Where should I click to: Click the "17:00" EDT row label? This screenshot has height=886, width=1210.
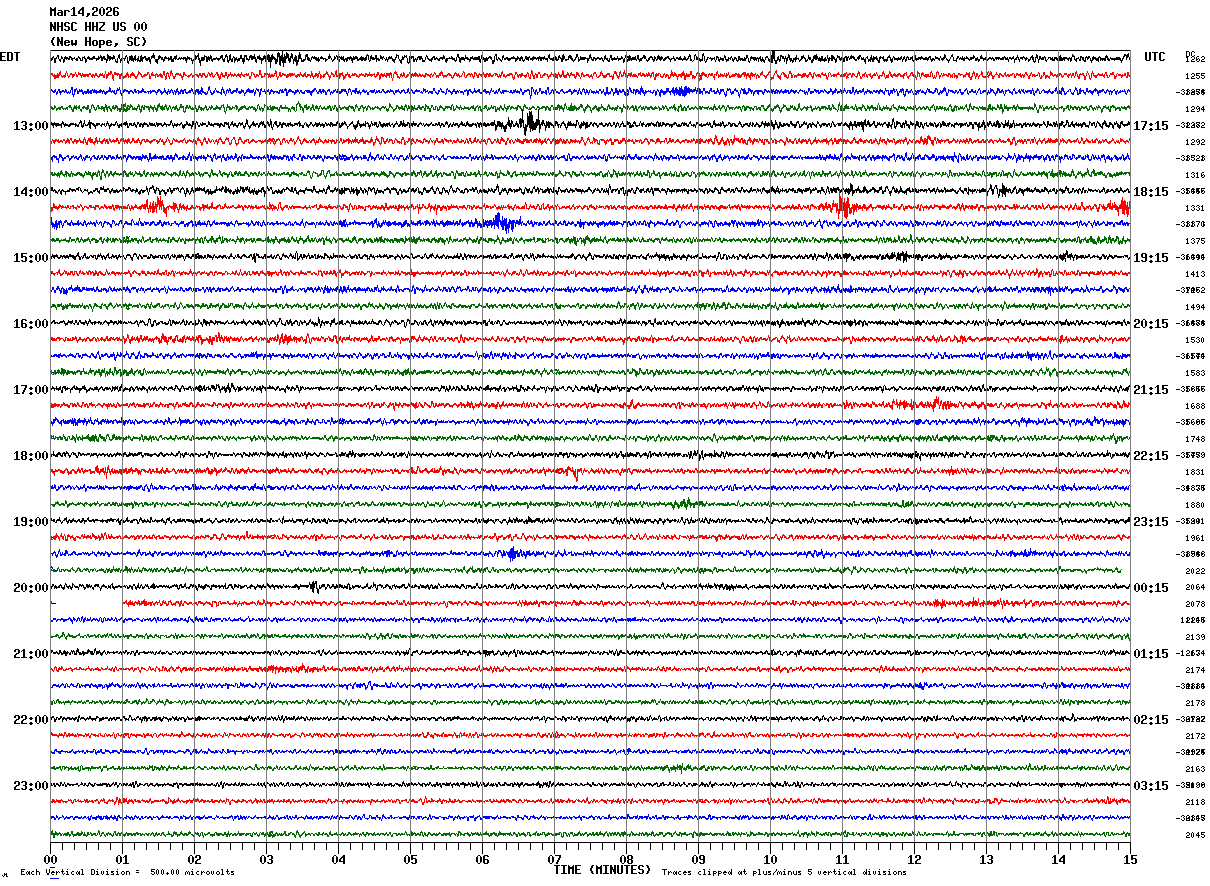point(31,390)
